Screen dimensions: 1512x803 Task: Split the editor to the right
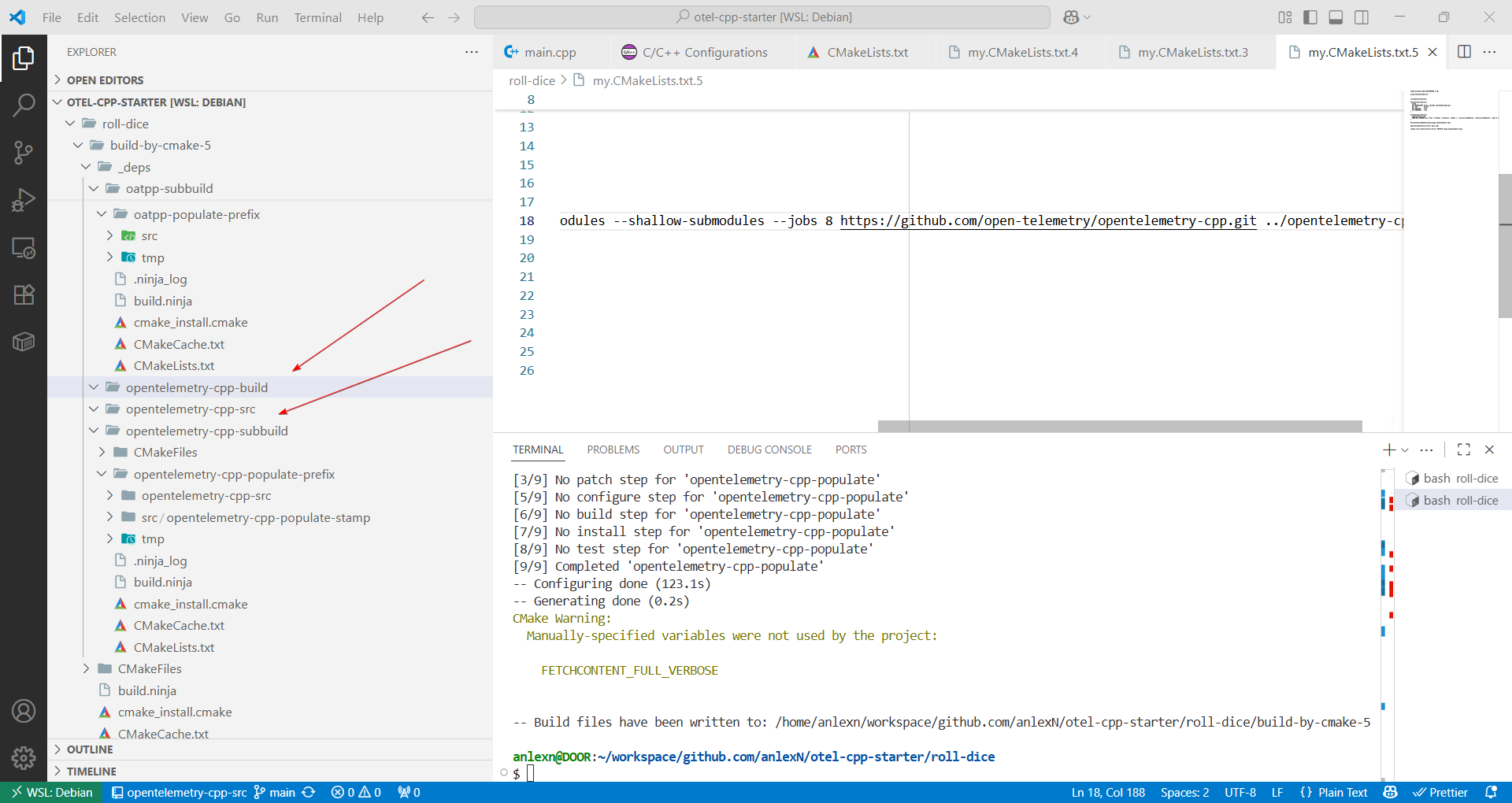pyautogui.click(x=1464, y=52)
